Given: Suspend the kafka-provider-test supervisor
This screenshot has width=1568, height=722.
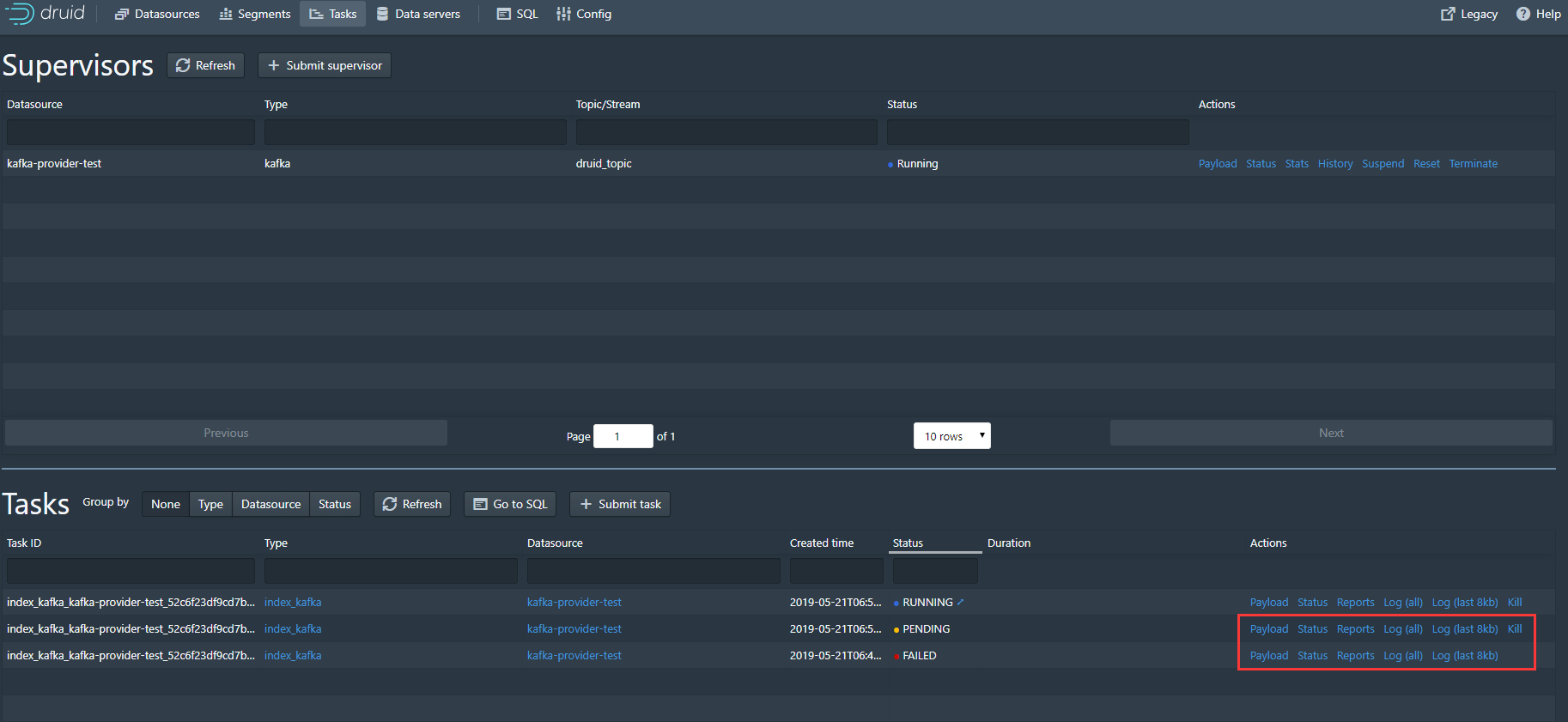Looking at the screenshot, I should click(1383, 164).
